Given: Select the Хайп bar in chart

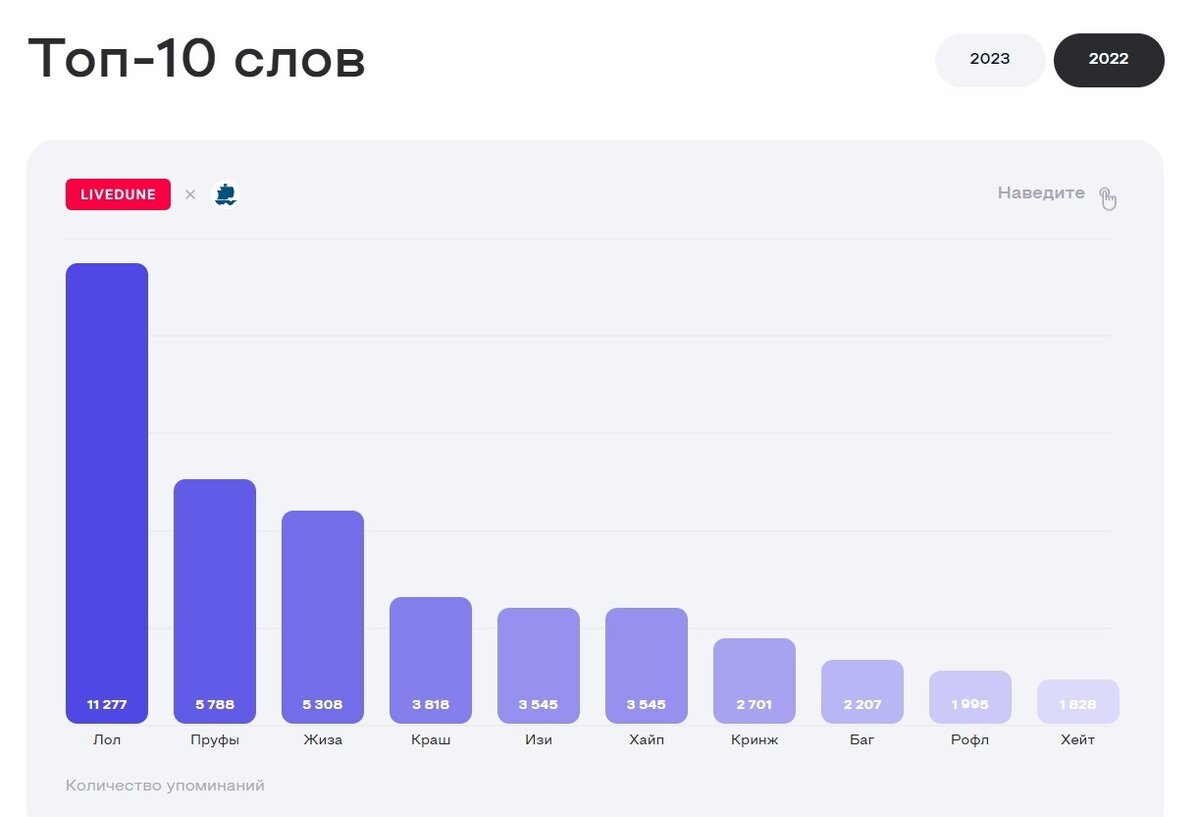Looking at the screenshot, I should [x=647, y=666].
